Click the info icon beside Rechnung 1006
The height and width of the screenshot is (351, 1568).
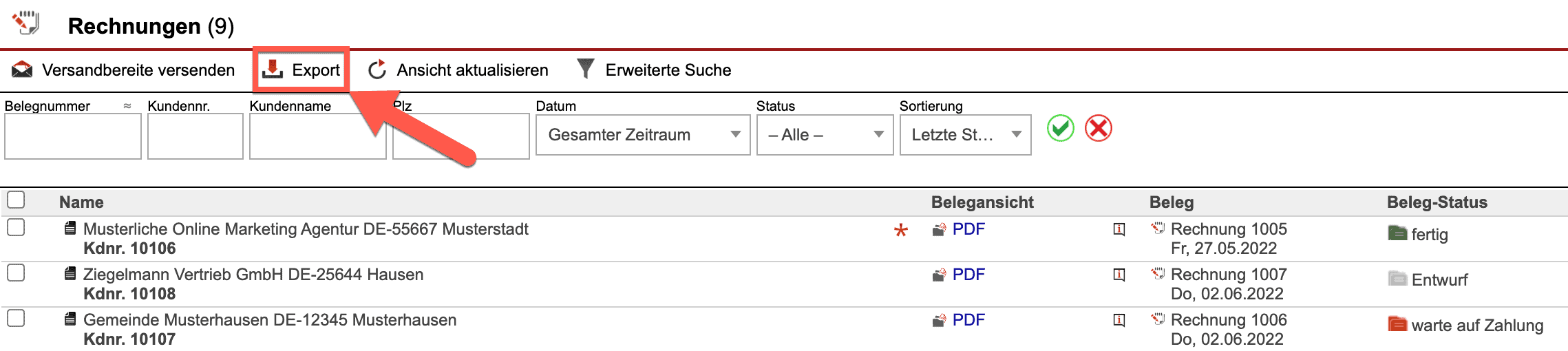1119,320
